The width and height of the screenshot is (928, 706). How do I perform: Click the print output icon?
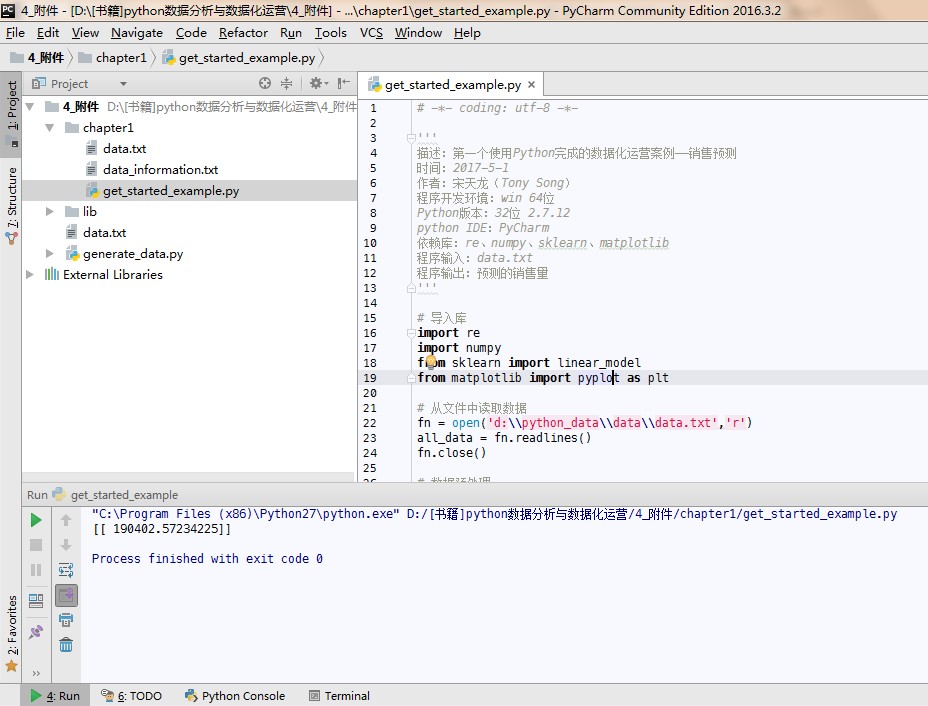point(66,620)
